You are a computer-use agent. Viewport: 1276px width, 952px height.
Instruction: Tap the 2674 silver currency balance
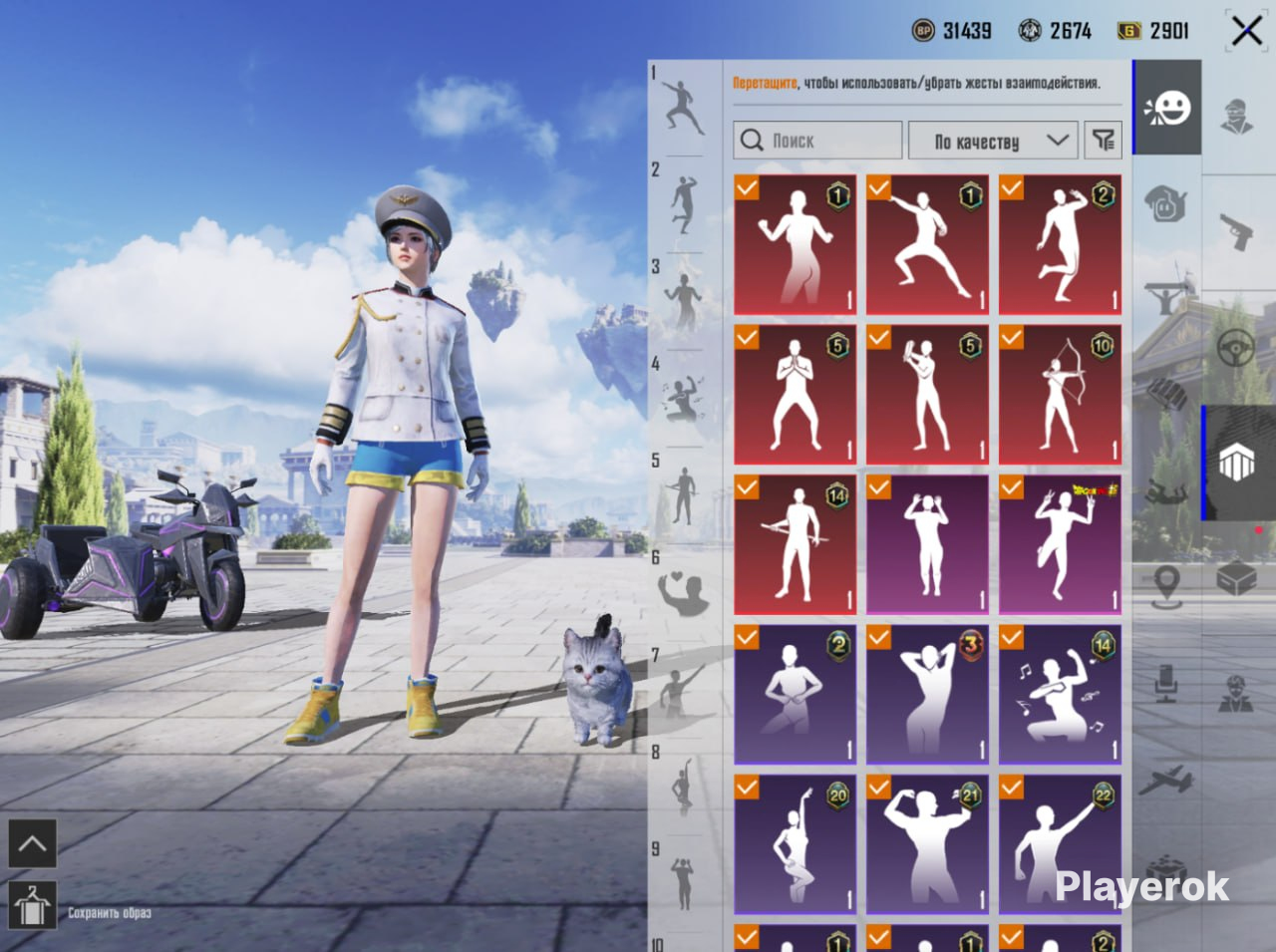point(1070,31)
